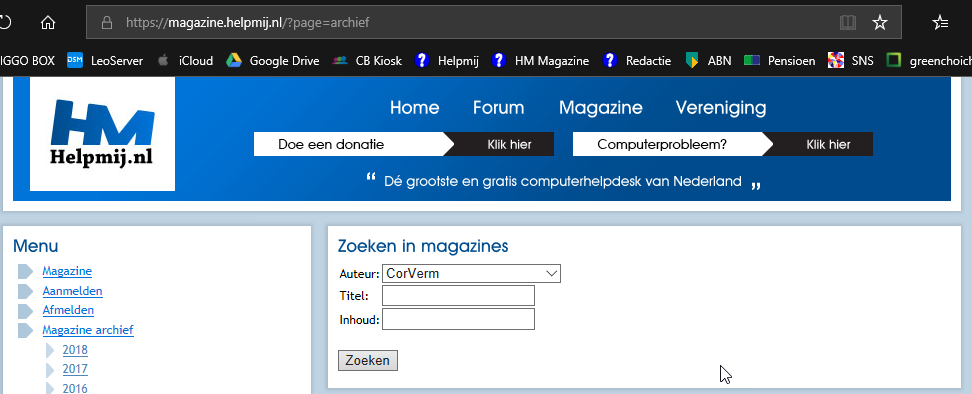Open the favorites list icon
This screenshot has height=394, width=972.
point(940,23)
